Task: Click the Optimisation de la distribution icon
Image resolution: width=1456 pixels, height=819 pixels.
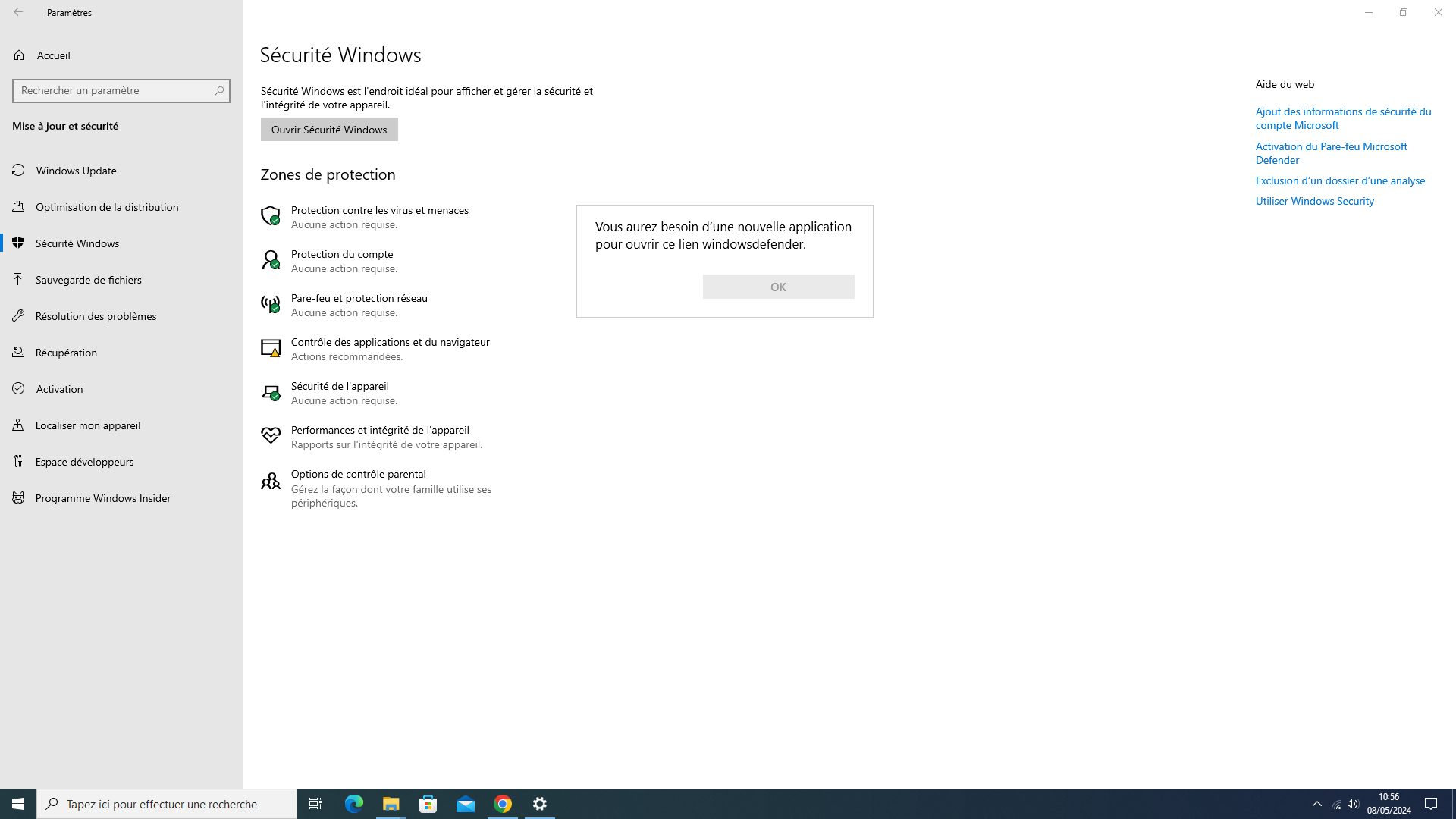Action: [x=19, y=207]
